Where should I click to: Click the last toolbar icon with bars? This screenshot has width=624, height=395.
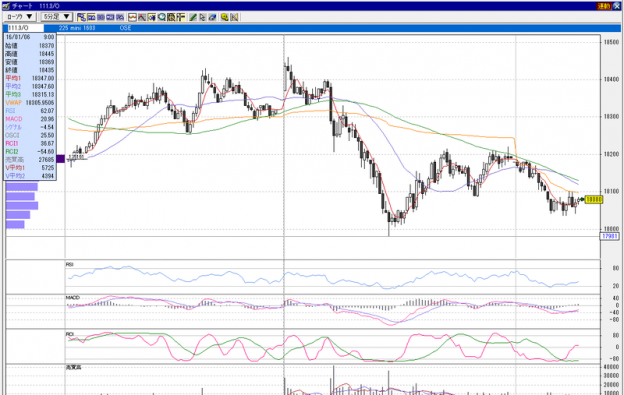click(x=234, y=17)
